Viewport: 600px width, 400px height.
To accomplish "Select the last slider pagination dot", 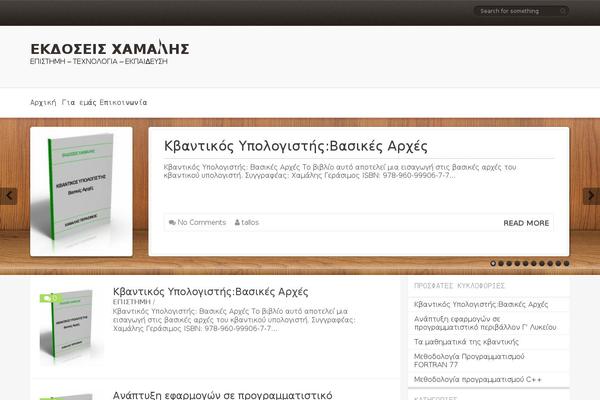I will 567,263.
